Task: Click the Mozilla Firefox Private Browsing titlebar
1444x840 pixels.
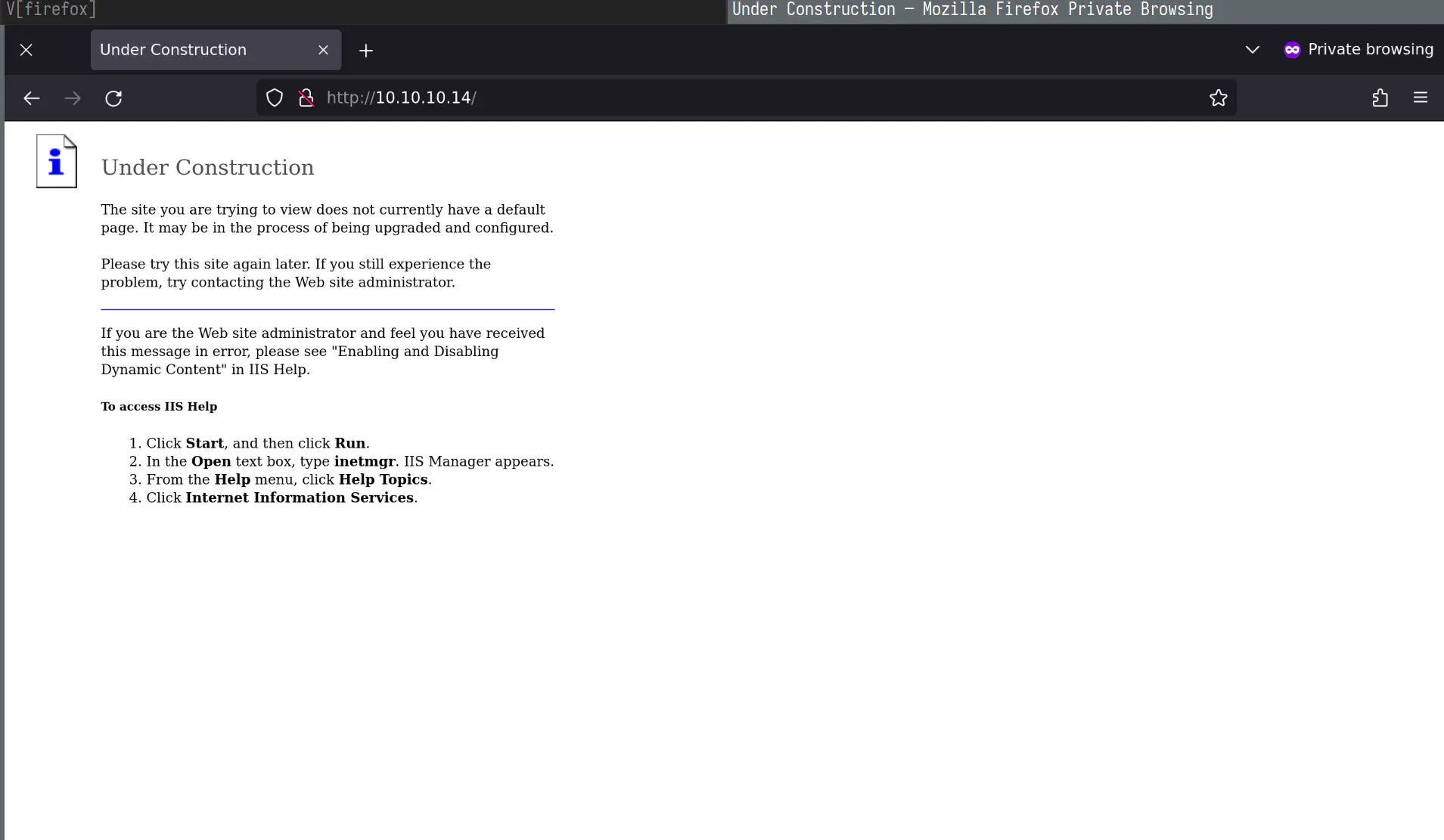Action: 972,10
